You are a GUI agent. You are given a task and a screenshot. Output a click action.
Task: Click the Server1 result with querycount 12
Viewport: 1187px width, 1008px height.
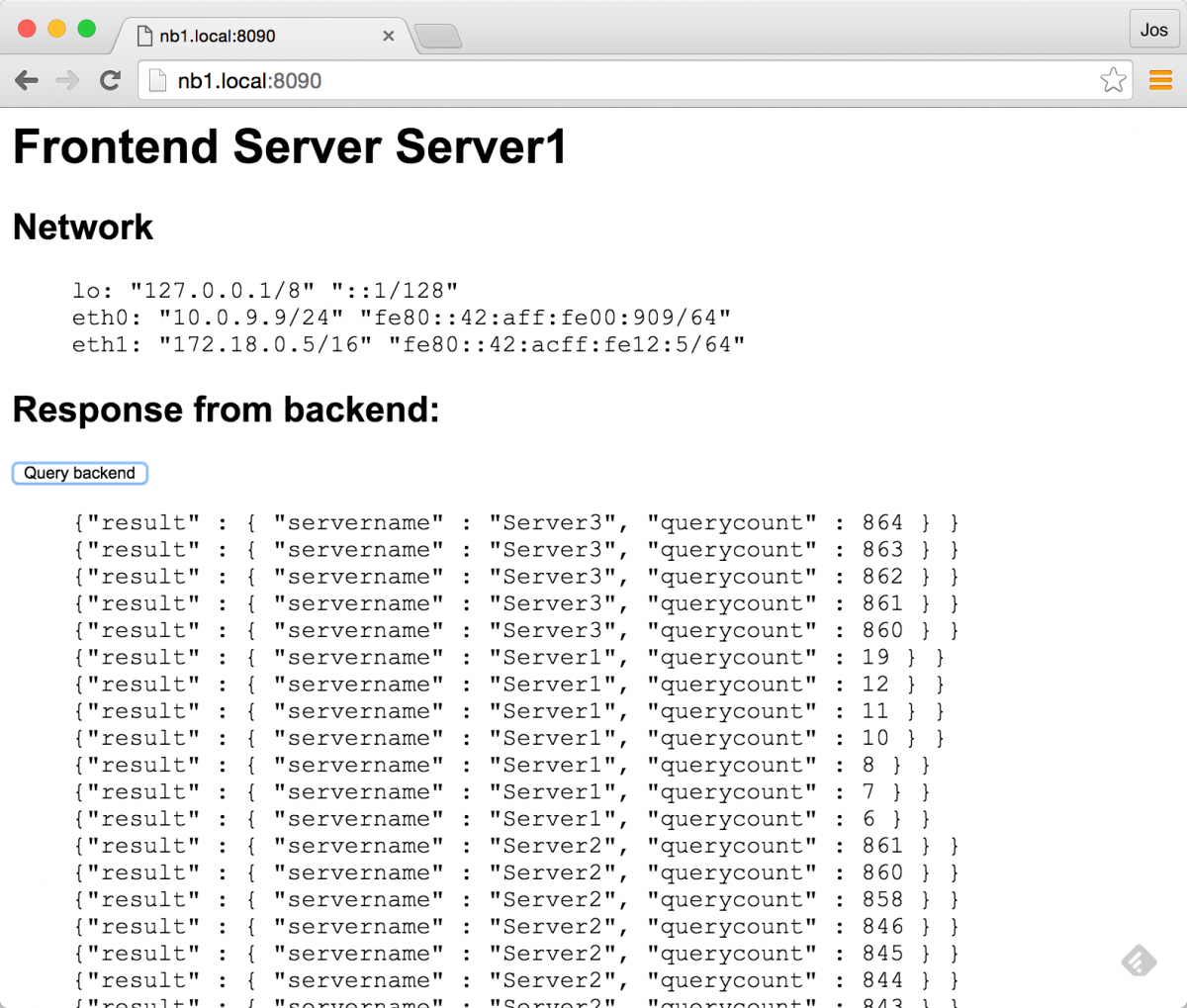click(x=509, y=684)
